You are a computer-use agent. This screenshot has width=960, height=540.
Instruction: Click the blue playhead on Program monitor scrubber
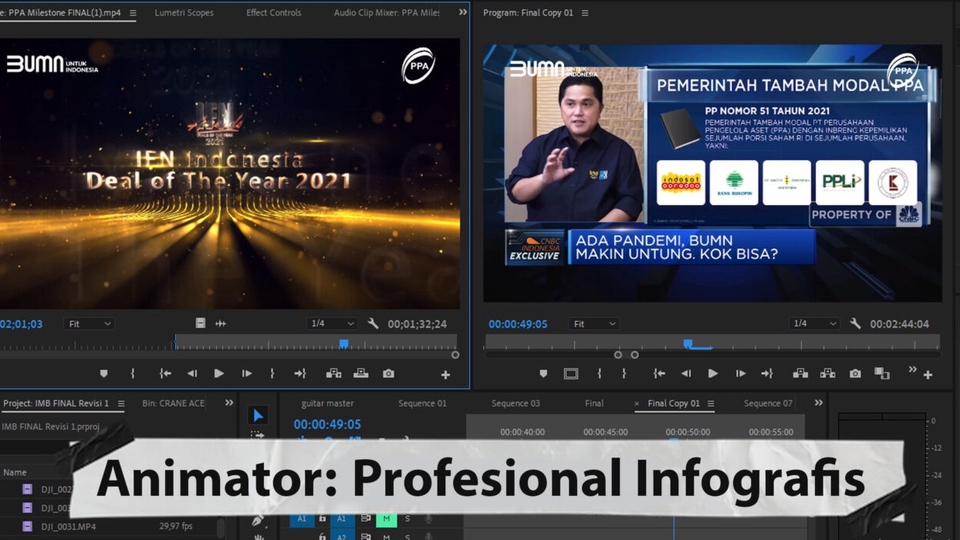click(x=688, y=343)
